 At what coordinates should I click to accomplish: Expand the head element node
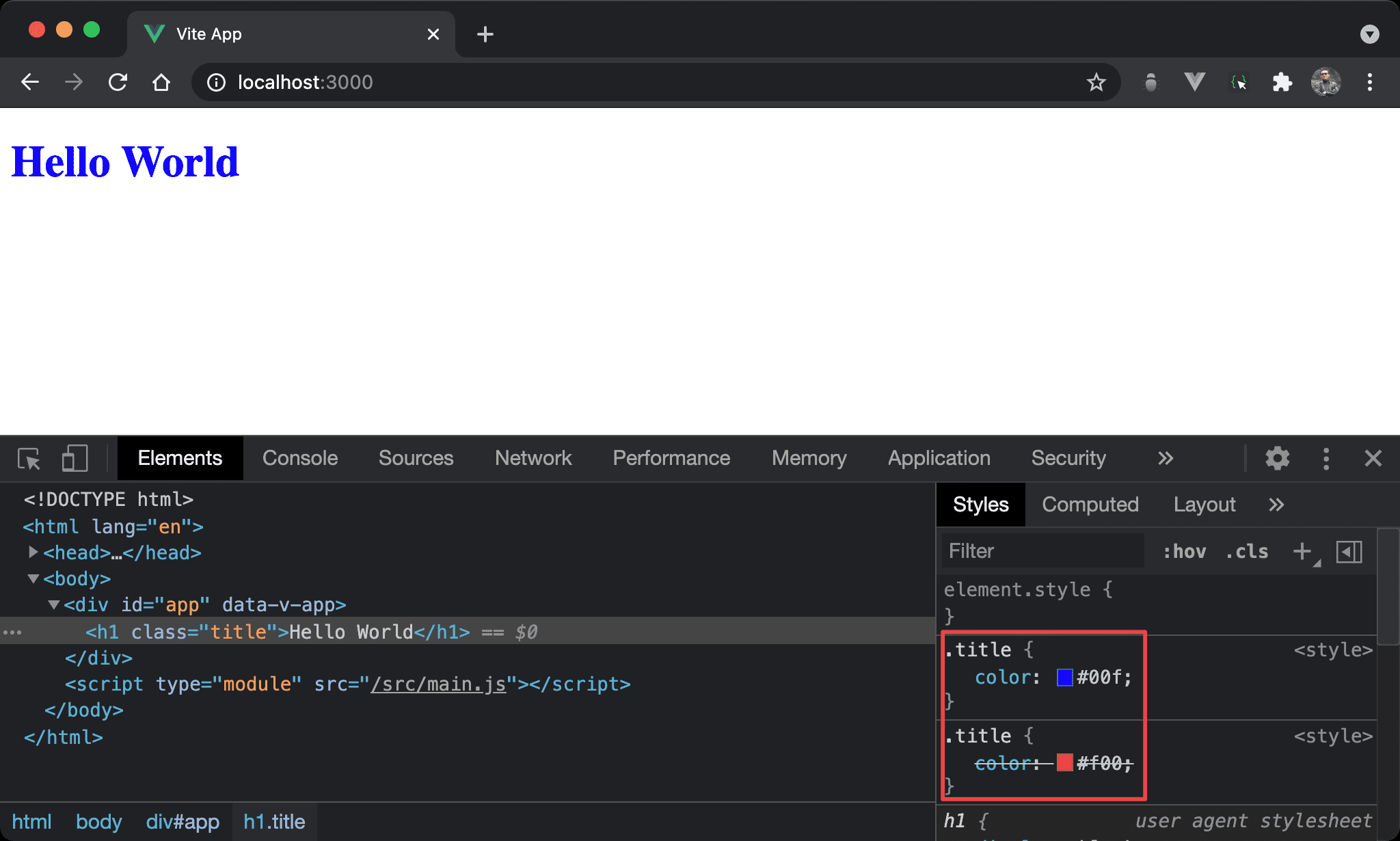tap(33, 552)
